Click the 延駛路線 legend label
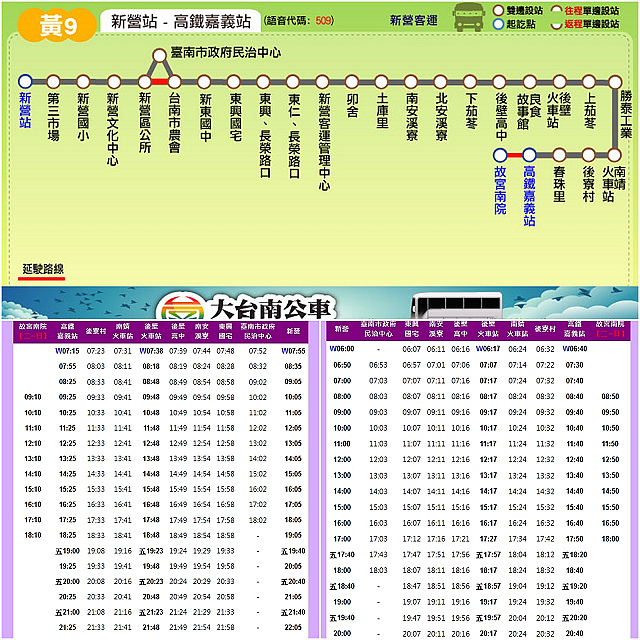The image size is (640, 640). pyautogui.click(x=43, y=269)
